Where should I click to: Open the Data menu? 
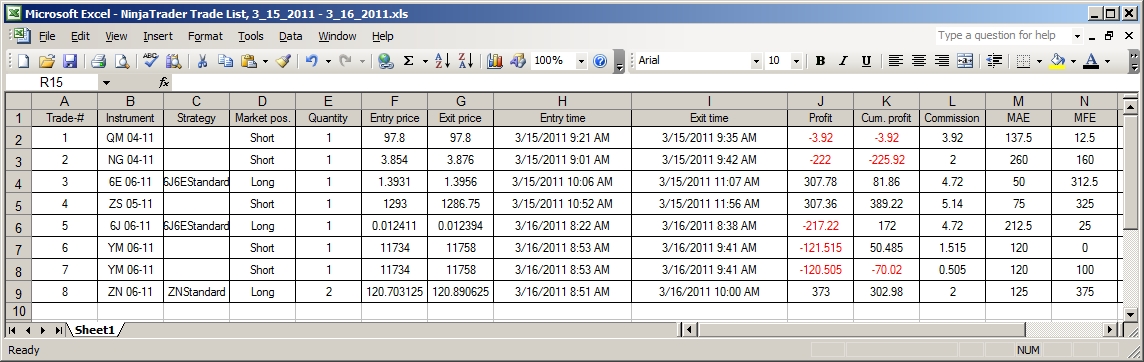[x=290, y=36]
